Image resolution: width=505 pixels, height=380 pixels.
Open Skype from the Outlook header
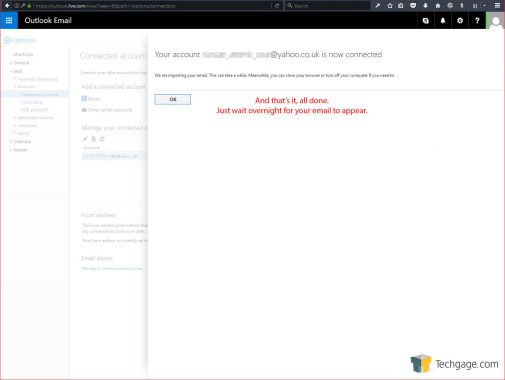coord(426,21)
